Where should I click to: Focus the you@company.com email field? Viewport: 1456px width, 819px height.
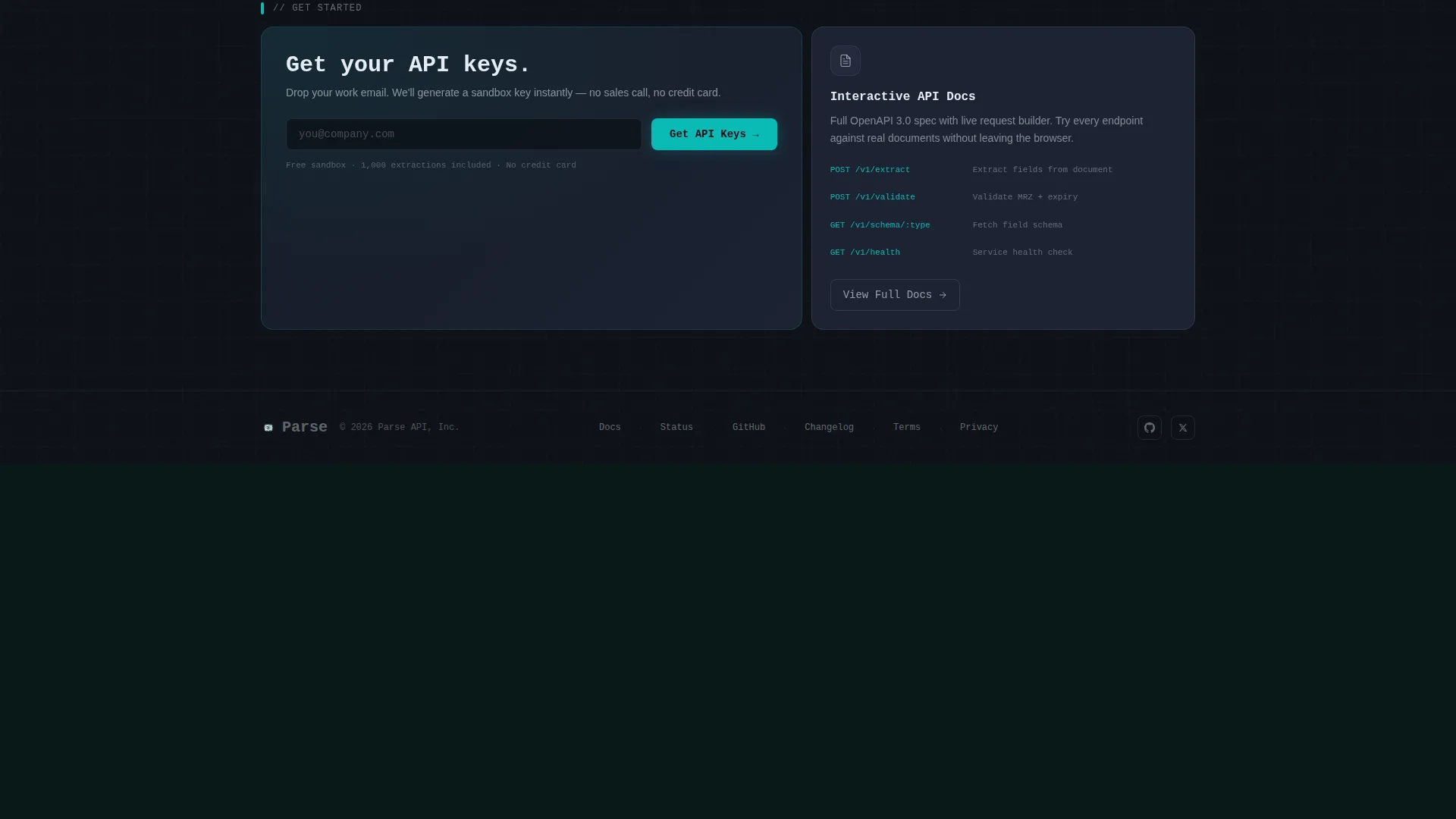(463, 134)
